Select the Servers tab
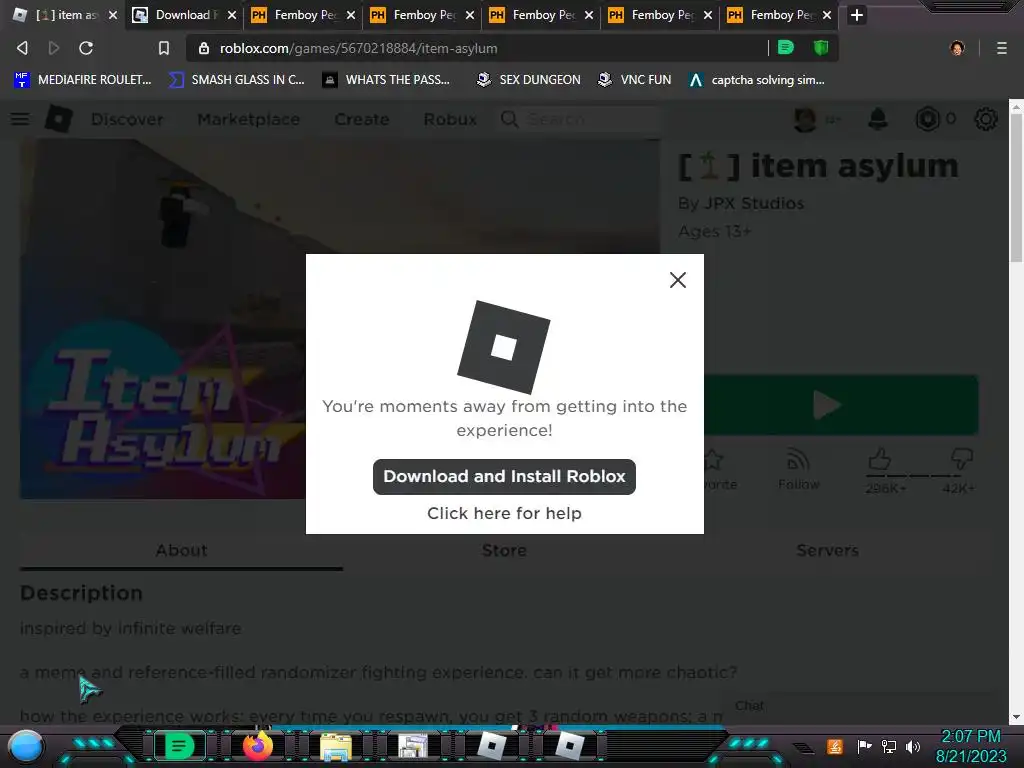Viewport: 1024px width, 768px height. [x=827, y=550]
